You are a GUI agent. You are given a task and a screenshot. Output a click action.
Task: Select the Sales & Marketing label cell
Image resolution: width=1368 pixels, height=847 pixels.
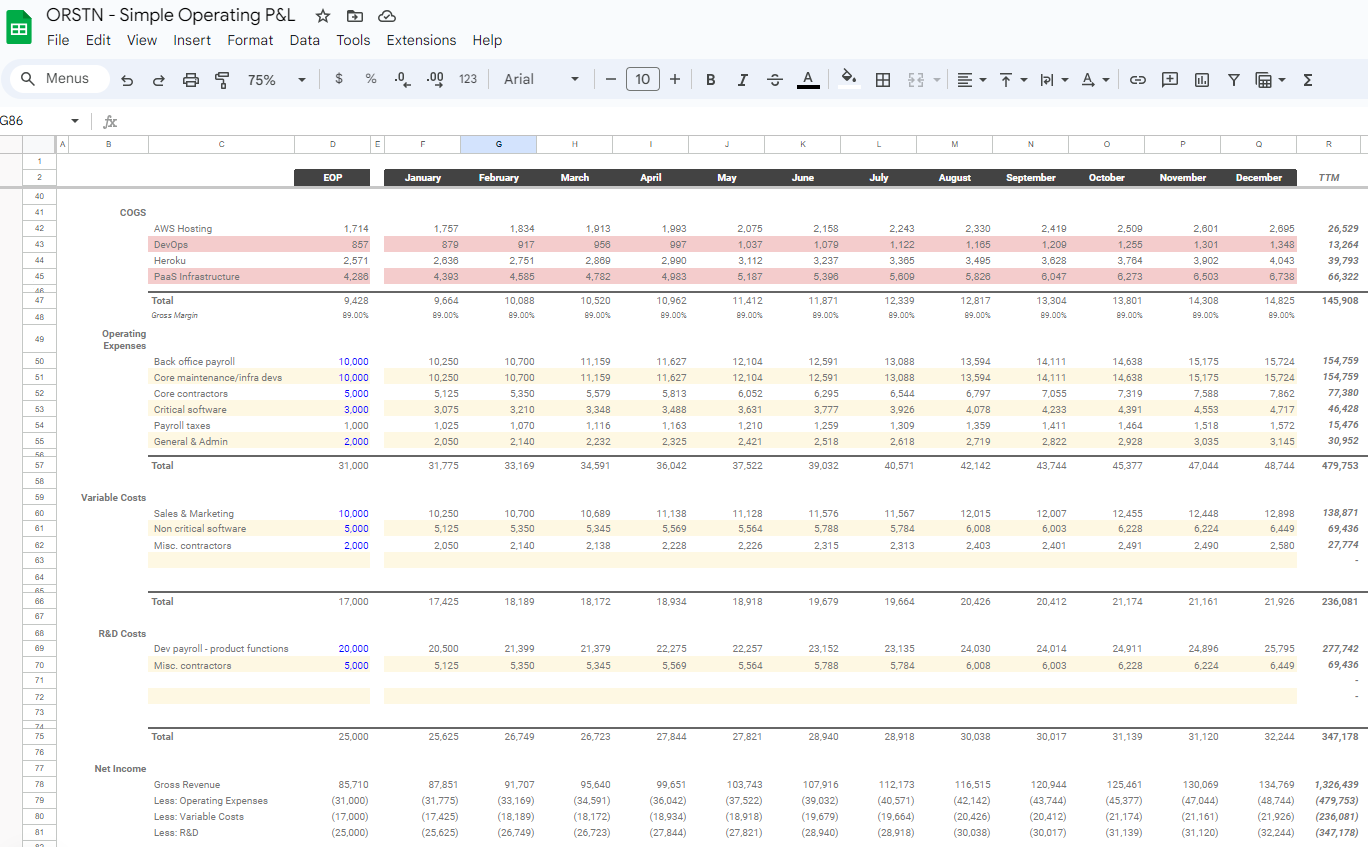point(222,514)
